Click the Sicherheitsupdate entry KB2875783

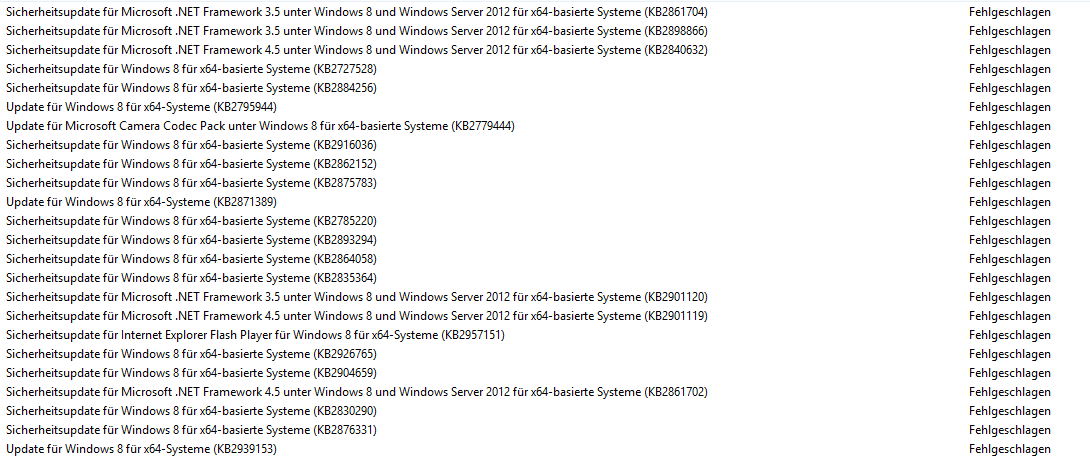tap(191, 183)
